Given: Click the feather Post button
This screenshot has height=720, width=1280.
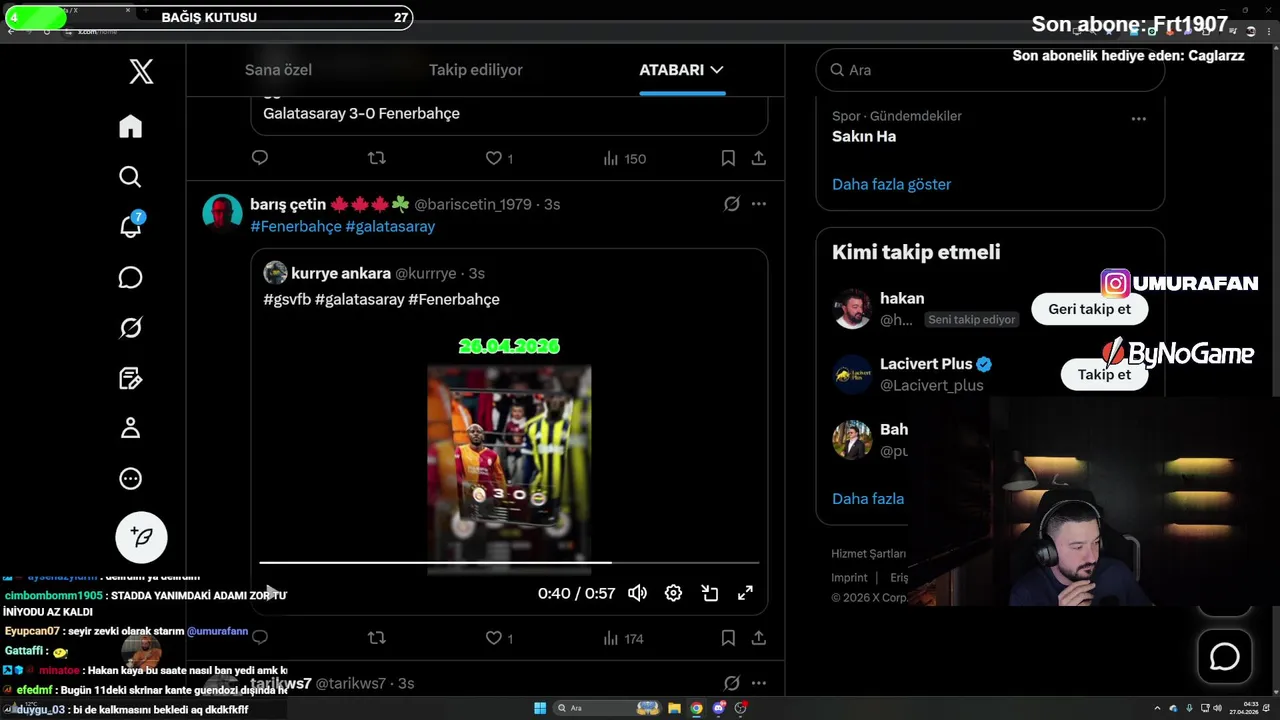Looking at the screenshot, I should [141, 537].
